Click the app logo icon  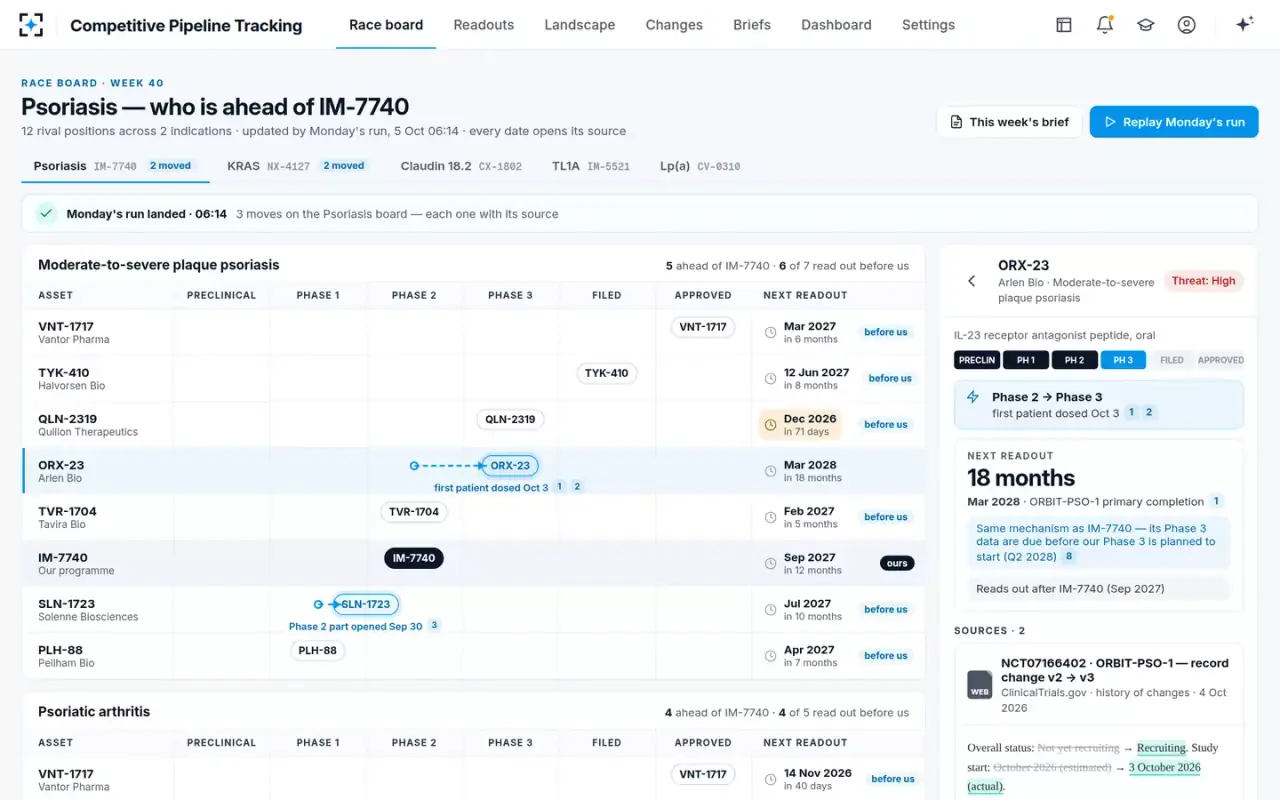(x=31, y=25)
